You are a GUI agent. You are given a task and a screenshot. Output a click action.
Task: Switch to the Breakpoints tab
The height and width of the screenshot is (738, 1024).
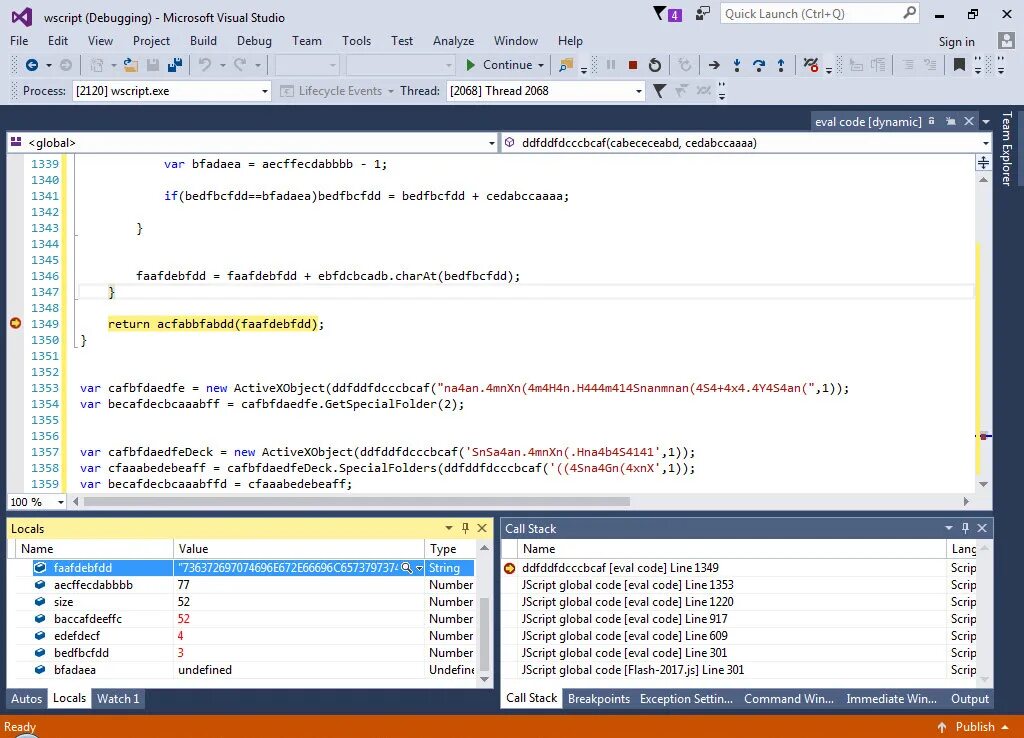[x=599, y=698]
